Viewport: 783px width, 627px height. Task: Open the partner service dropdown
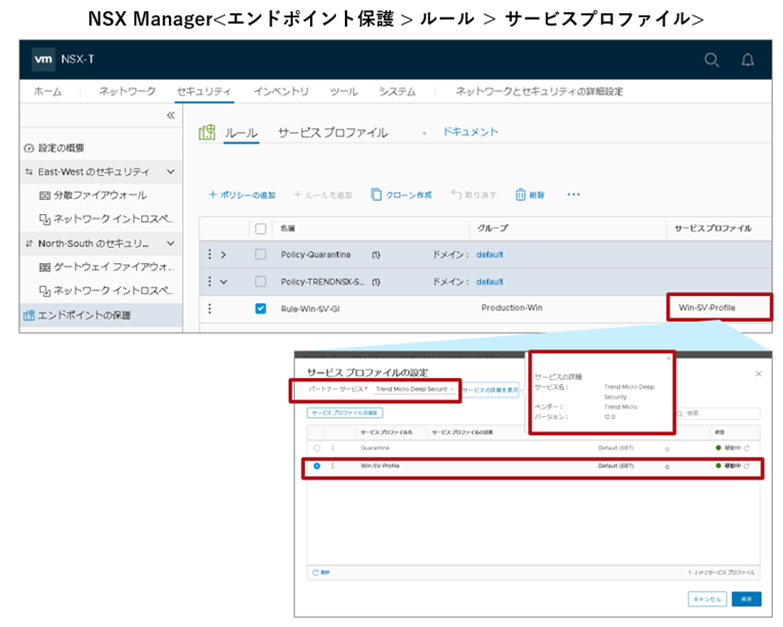[415, 389]
